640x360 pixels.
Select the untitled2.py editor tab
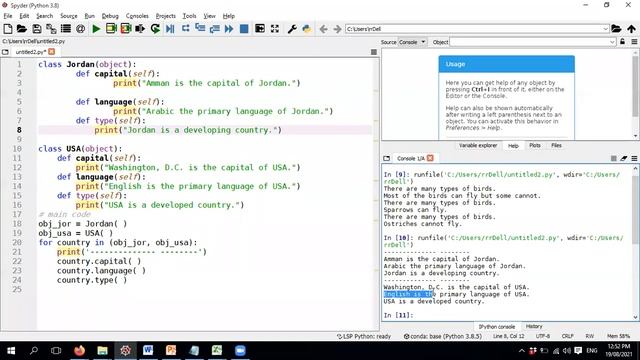click(x=31, y=52)
